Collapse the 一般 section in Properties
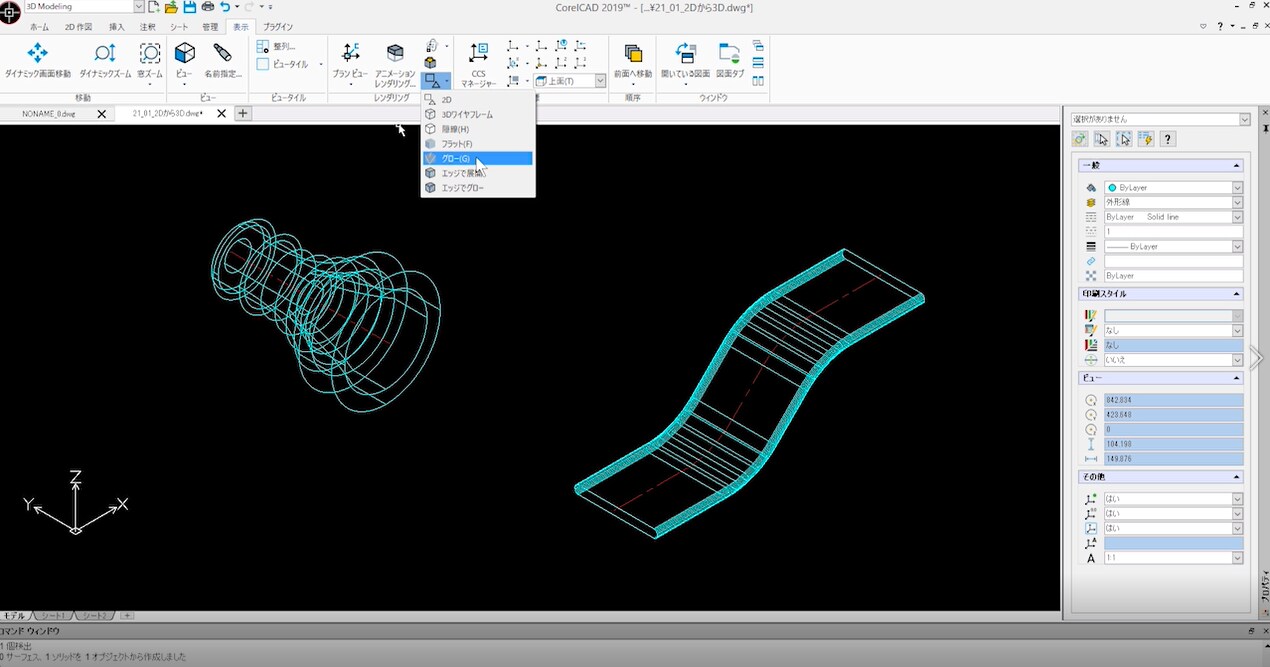1270x667 pixels. tap(1237, 166)
